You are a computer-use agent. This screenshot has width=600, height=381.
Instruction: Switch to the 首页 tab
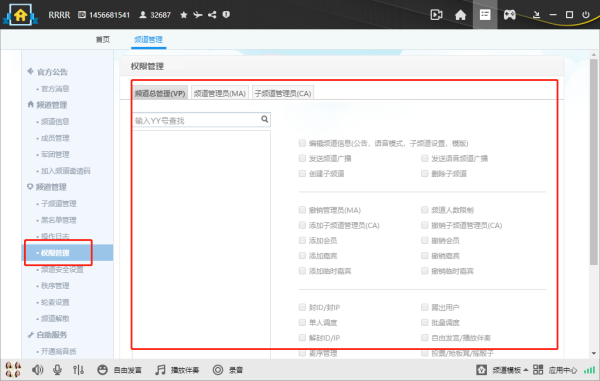pos(103,39)
